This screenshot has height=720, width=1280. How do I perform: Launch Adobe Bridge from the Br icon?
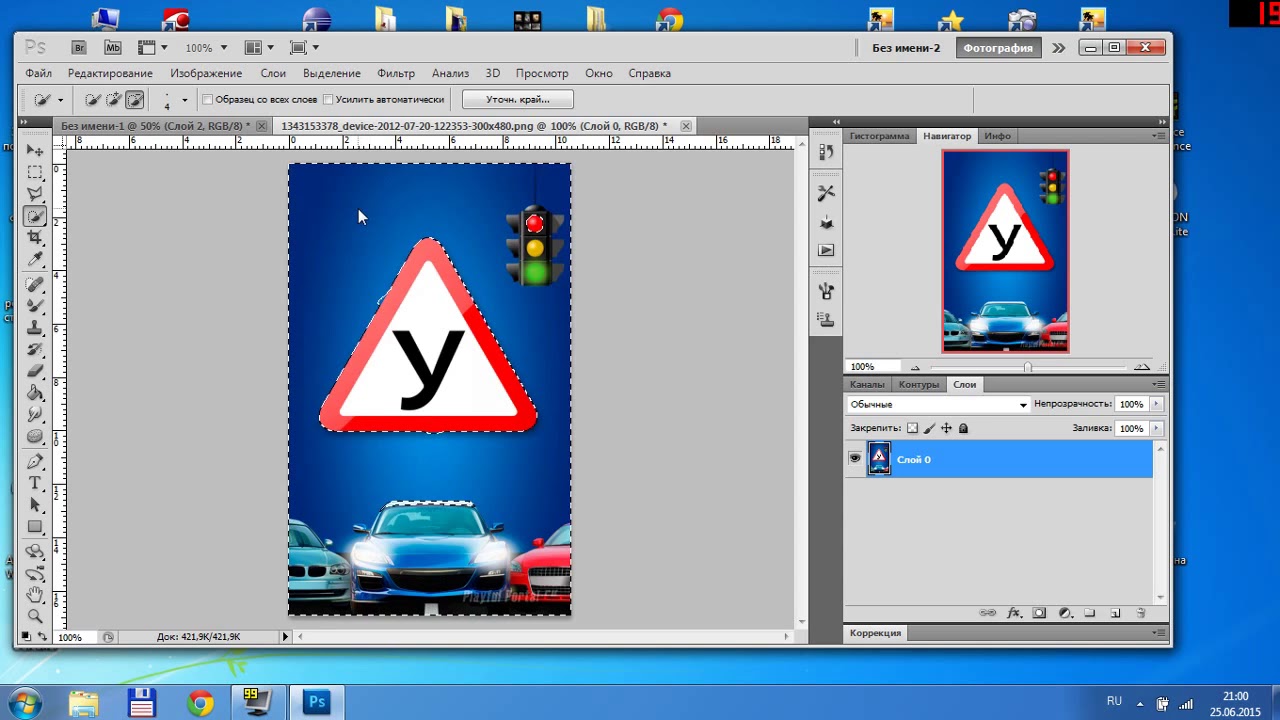(x=79, y=47)
